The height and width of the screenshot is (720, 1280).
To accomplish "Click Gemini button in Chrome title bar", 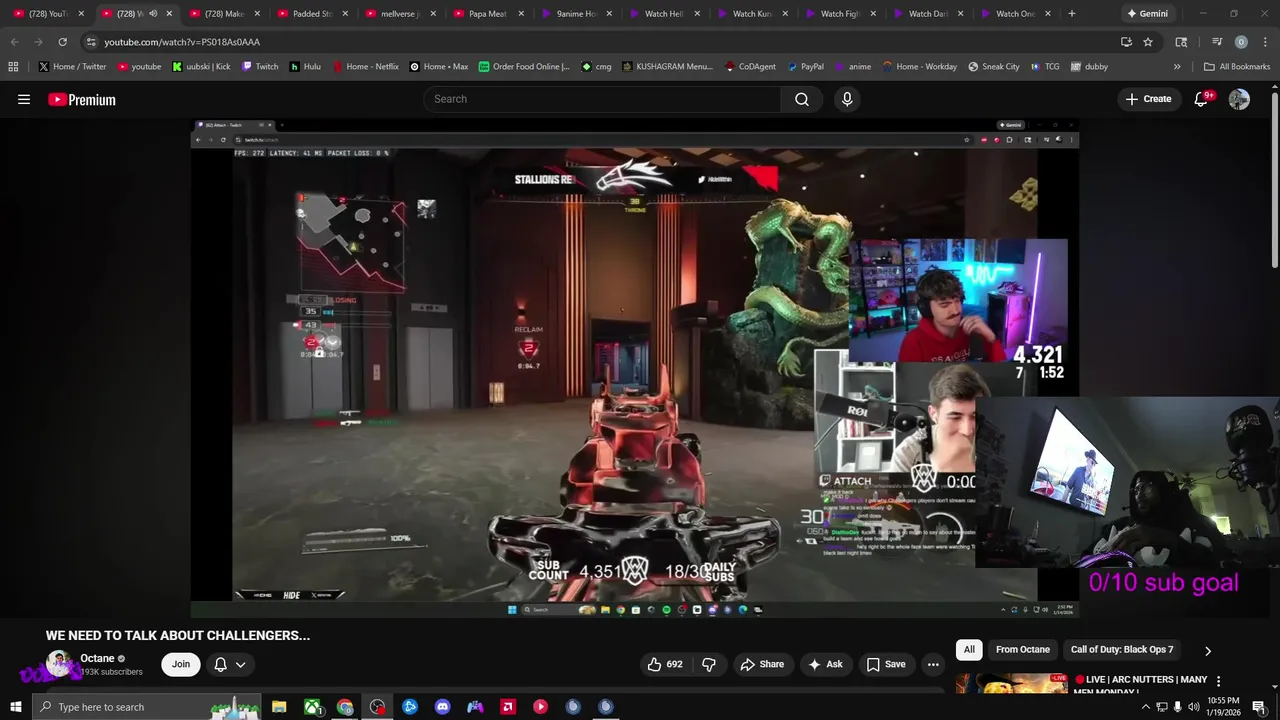I will pos(1146,14).
